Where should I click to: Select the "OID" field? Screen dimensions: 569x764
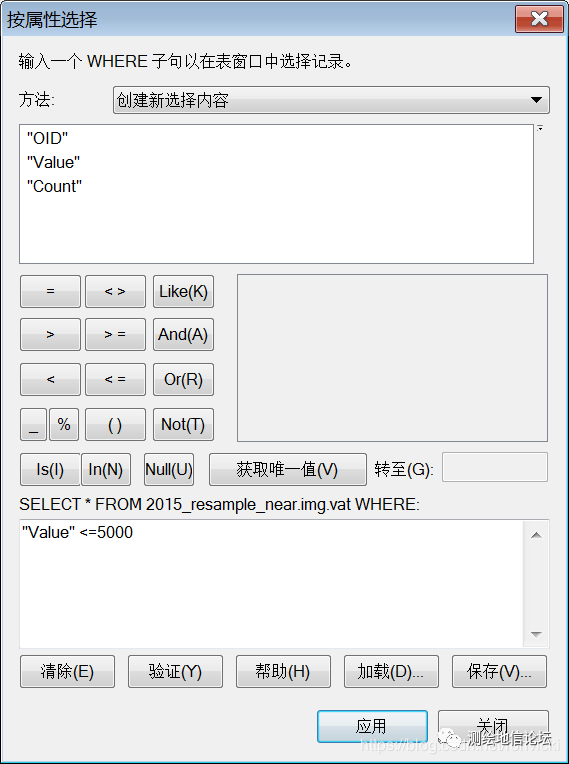coord(47,138)
